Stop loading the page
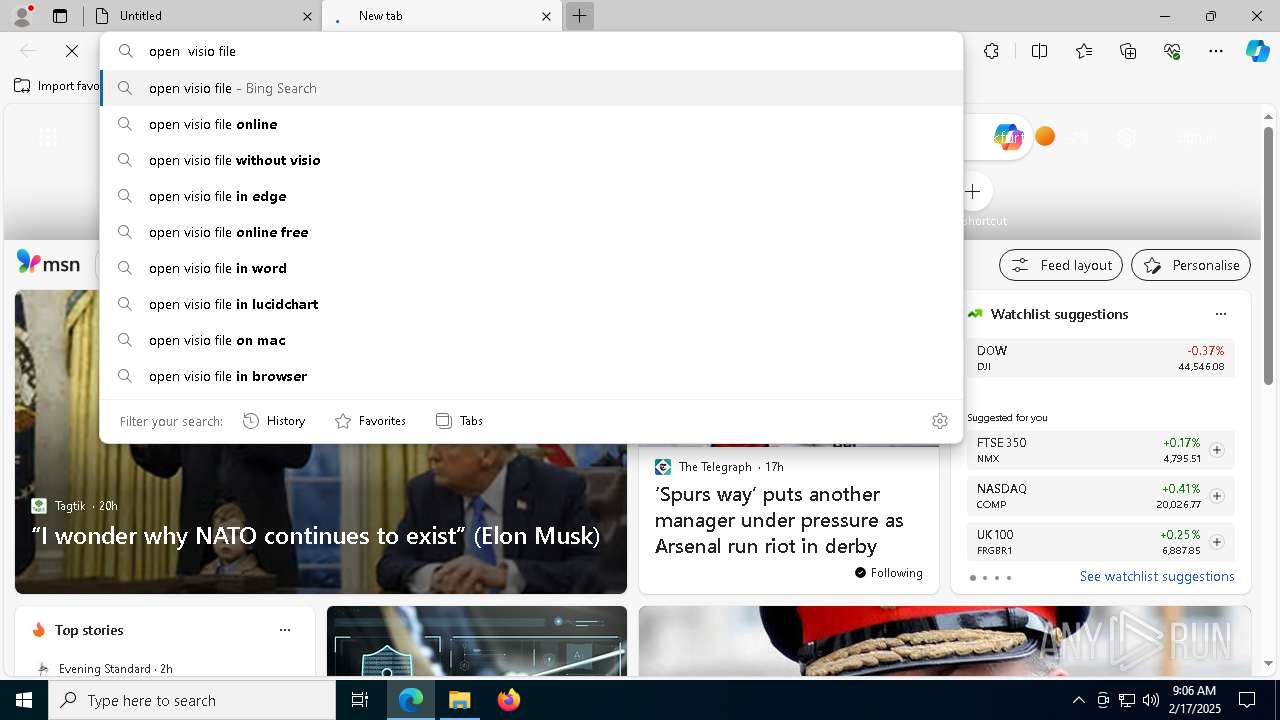Viewport: 1280px width, 720px height. click(72, 51)
